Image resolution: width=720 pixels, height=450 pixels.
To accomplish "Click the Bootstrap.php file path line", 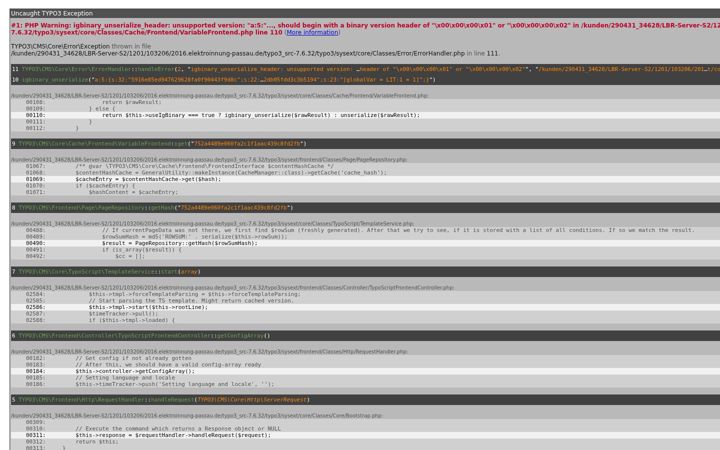I will [x=197, y=416].
